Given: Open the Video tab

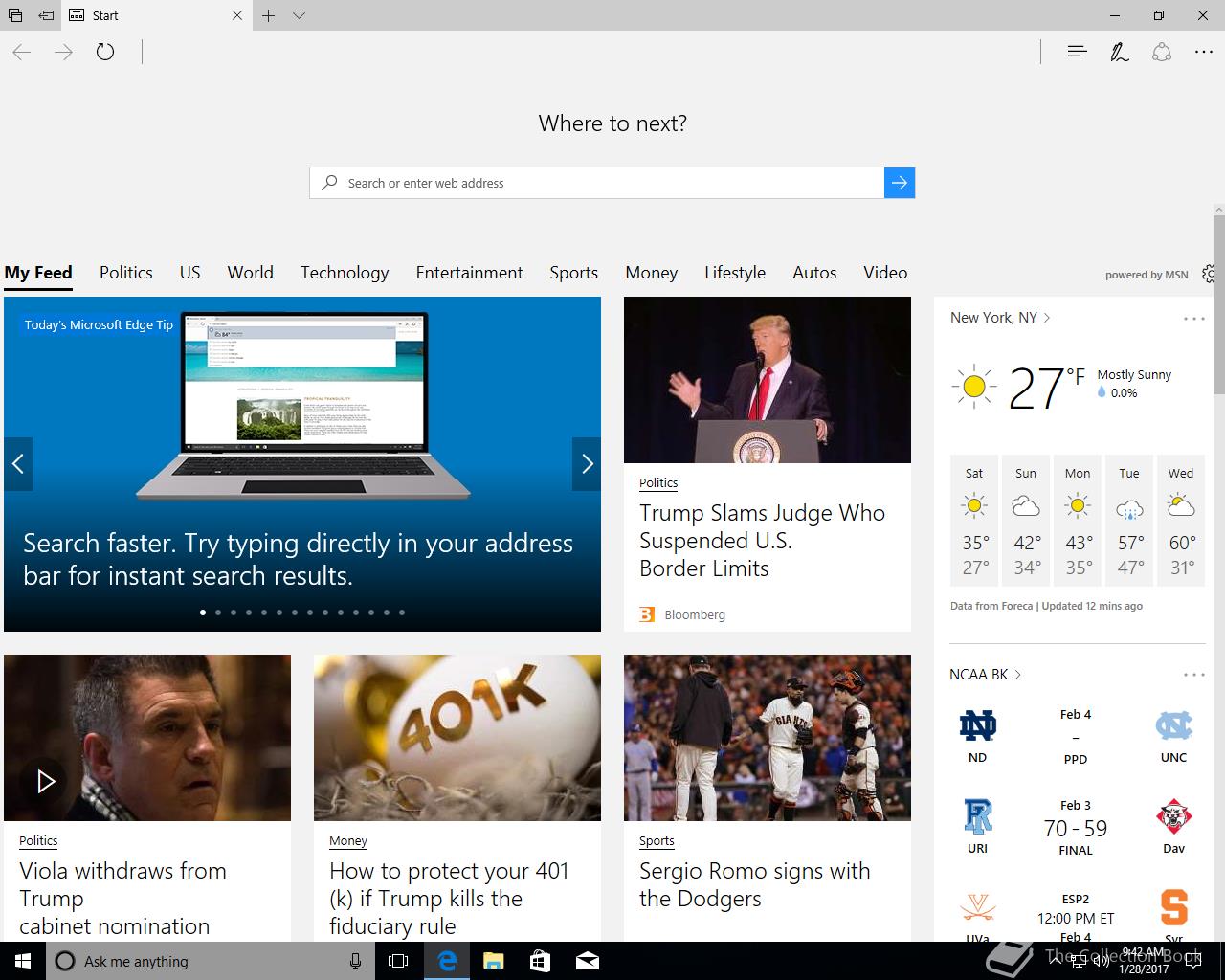Looking at the screenshot, I should click(x=885, y=273).
